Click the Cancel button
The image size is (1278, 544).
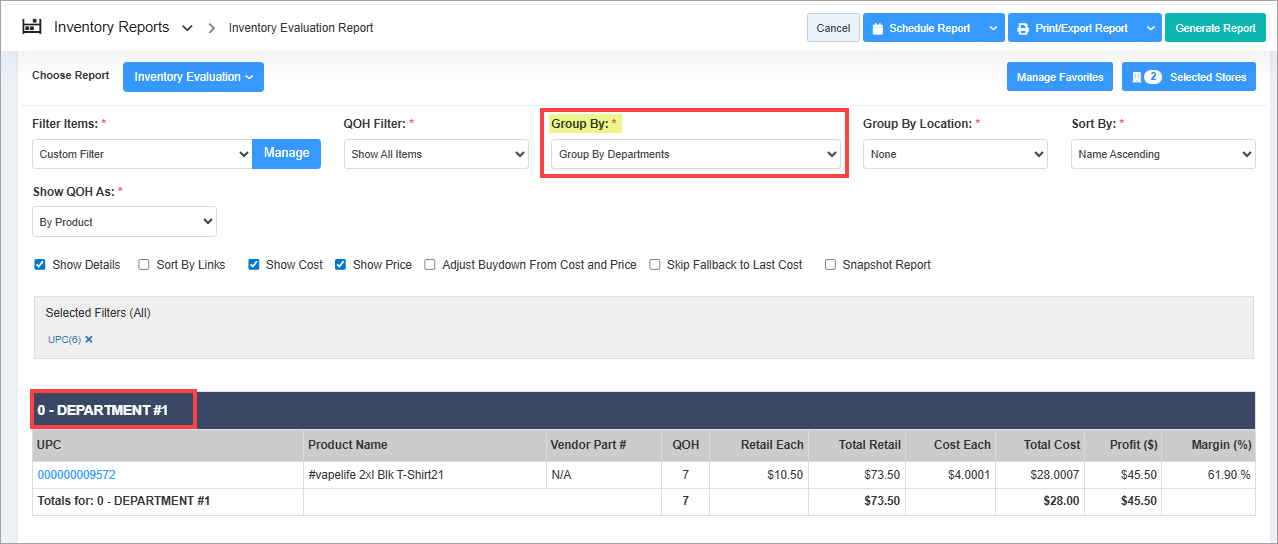pyautogui.click(x=833, y=28)
